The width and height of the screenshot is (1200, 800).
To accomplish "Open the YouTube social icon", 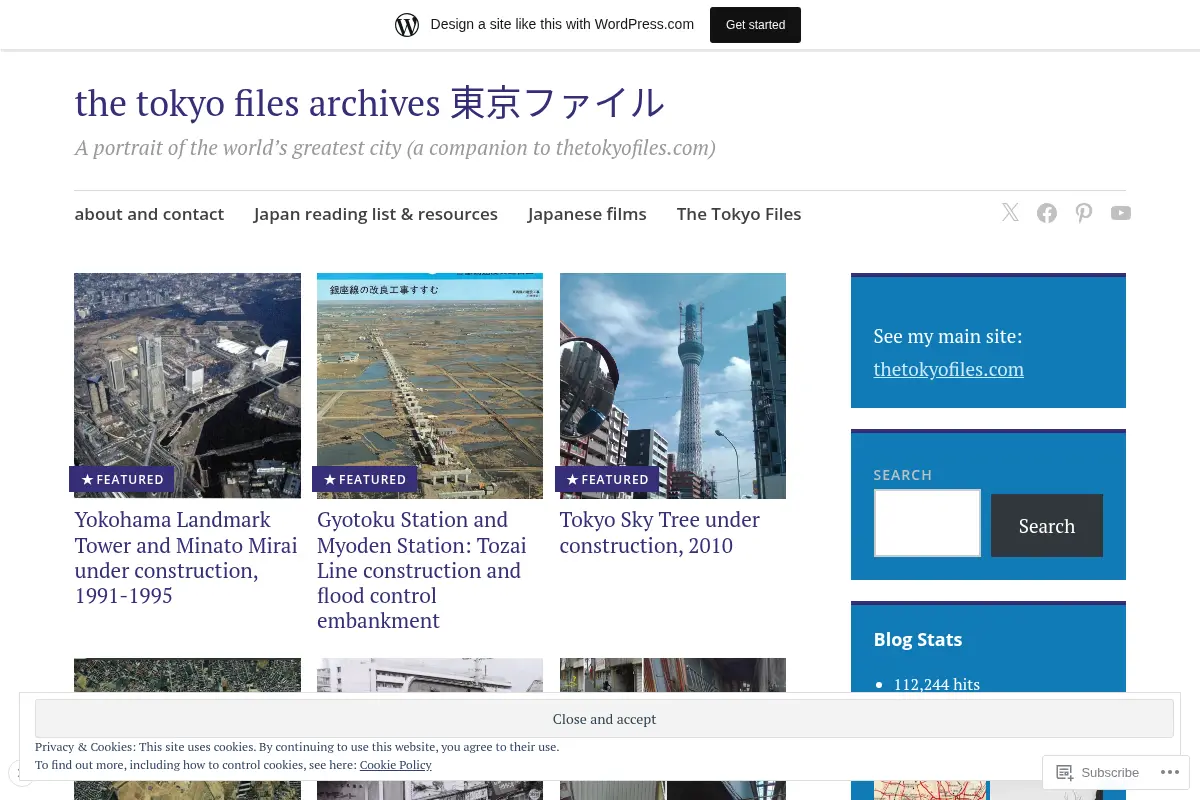I will coord(1121,213).
